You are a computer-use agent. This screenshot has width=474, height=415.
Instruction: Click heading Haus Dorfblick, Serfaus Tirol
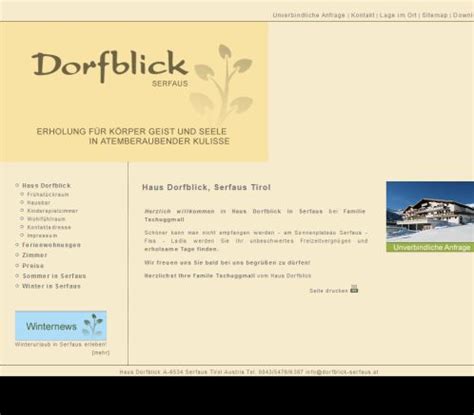coord(206,187)
